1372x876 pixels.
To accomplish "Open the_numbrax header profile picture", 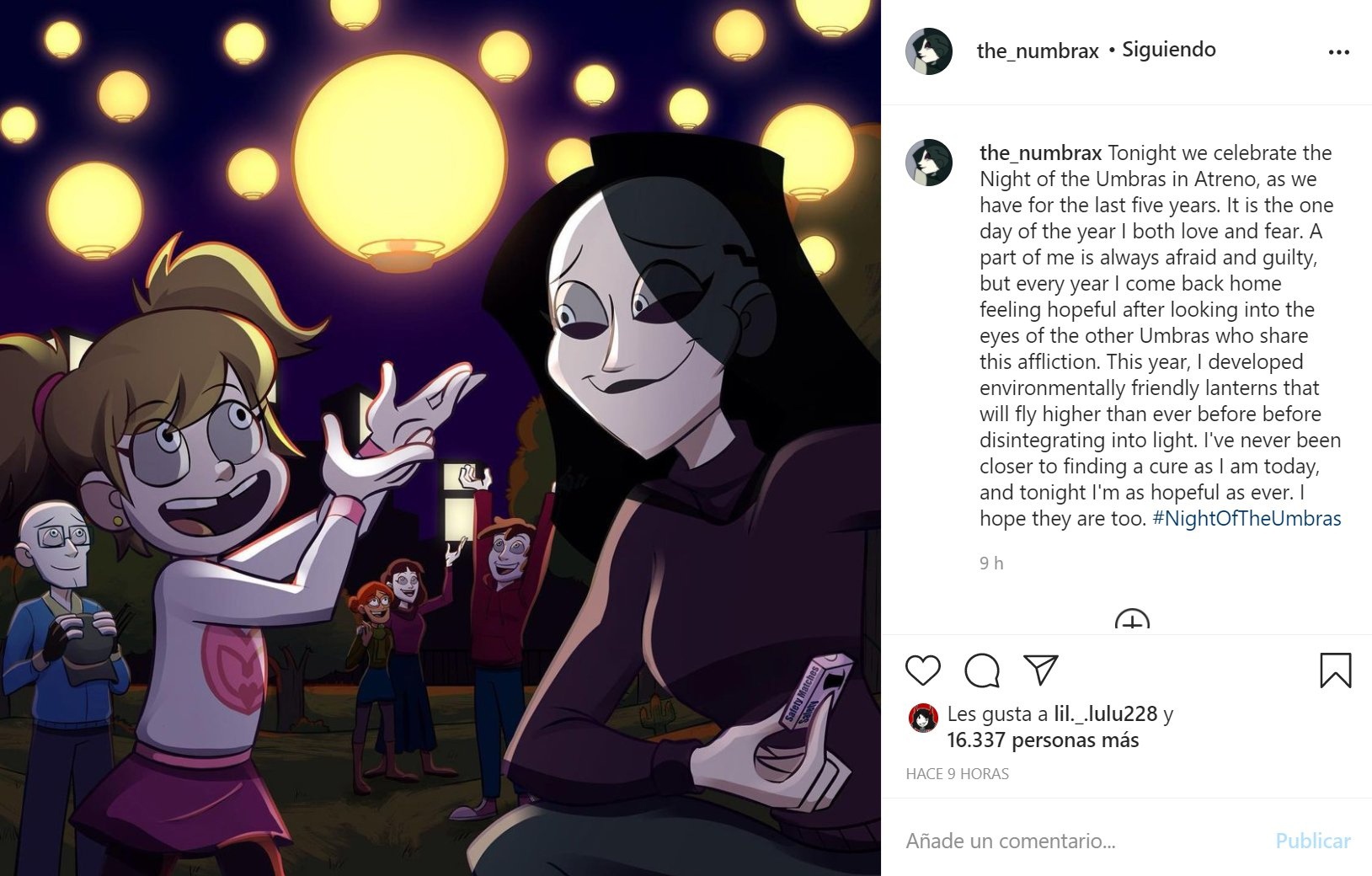I will coord(928,51).
